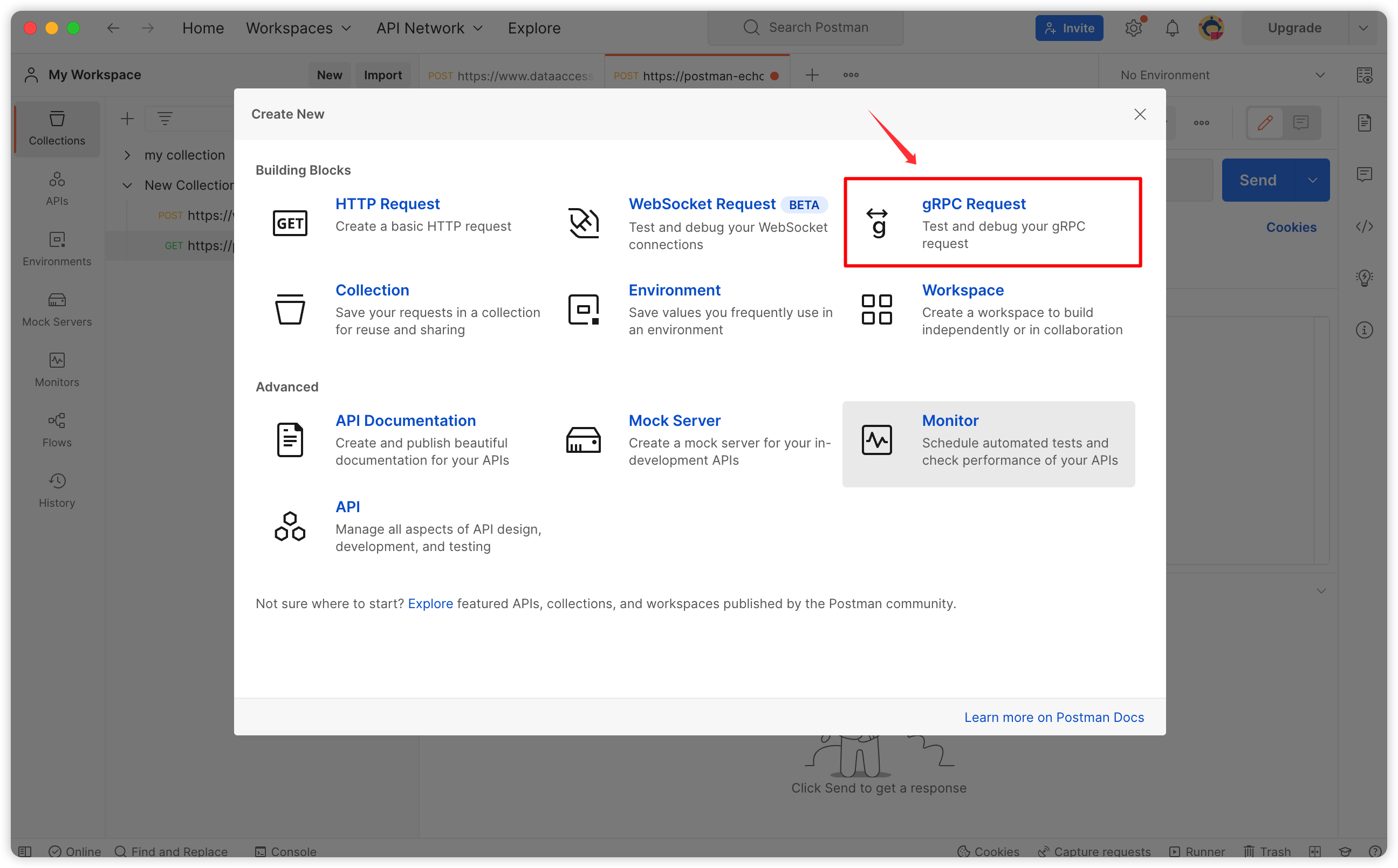This screenshot has width=1398, height=868.
Task: Open the API Documentation icon
Action: (290, 440)
